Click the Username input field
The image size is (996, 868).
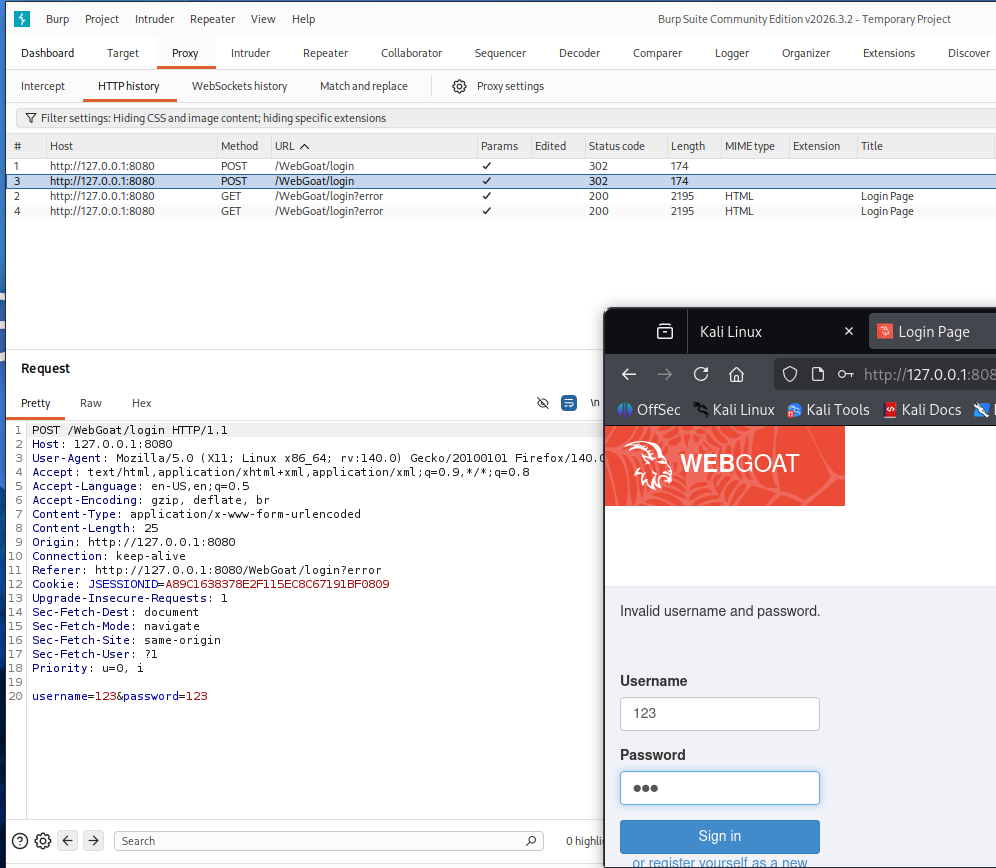[720, 714]
